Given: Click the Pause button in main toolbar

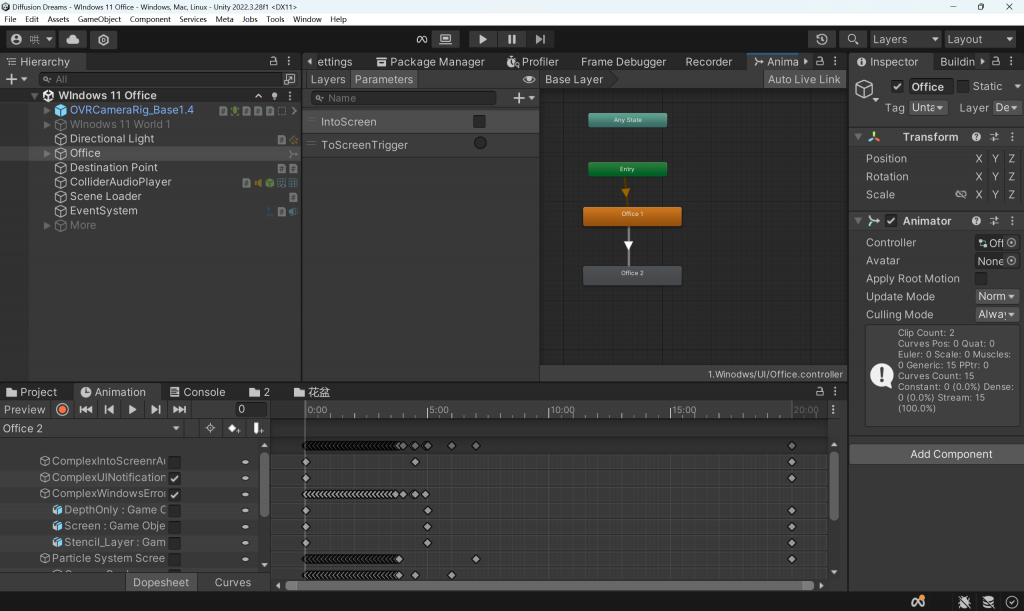Looking at the screenshot, I should [511, 39].
